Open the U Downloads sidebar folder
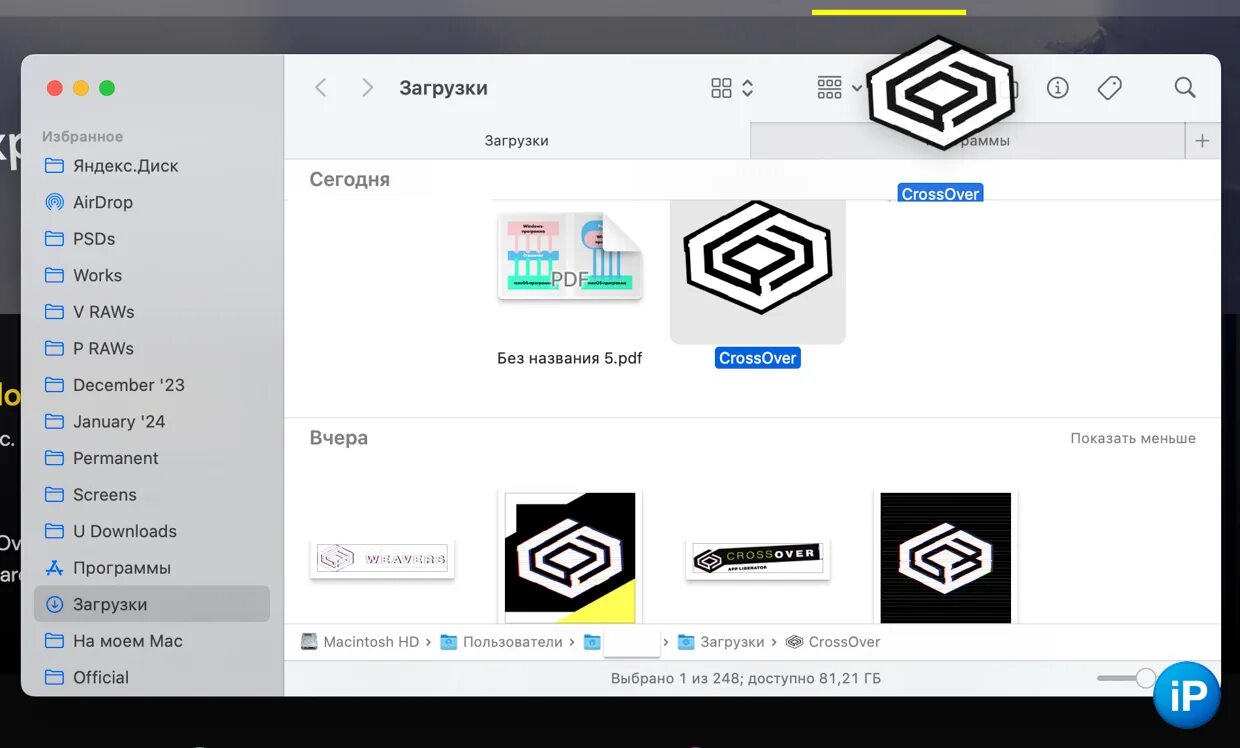1240x748 pixels. (x=152, y=531)
